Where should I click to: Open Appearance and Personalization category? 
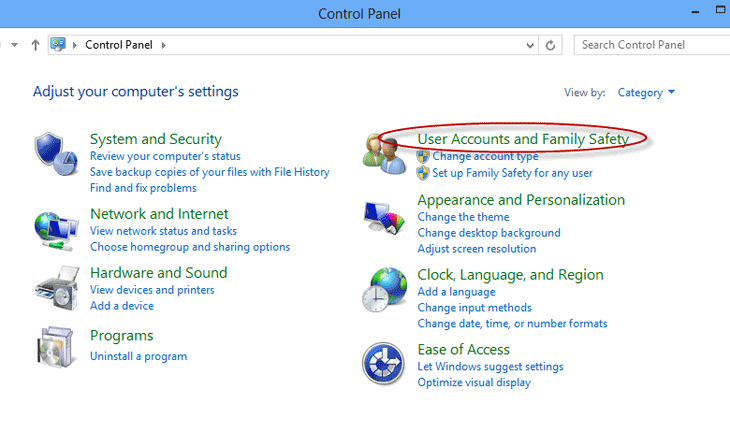click(x=521, y=200)
